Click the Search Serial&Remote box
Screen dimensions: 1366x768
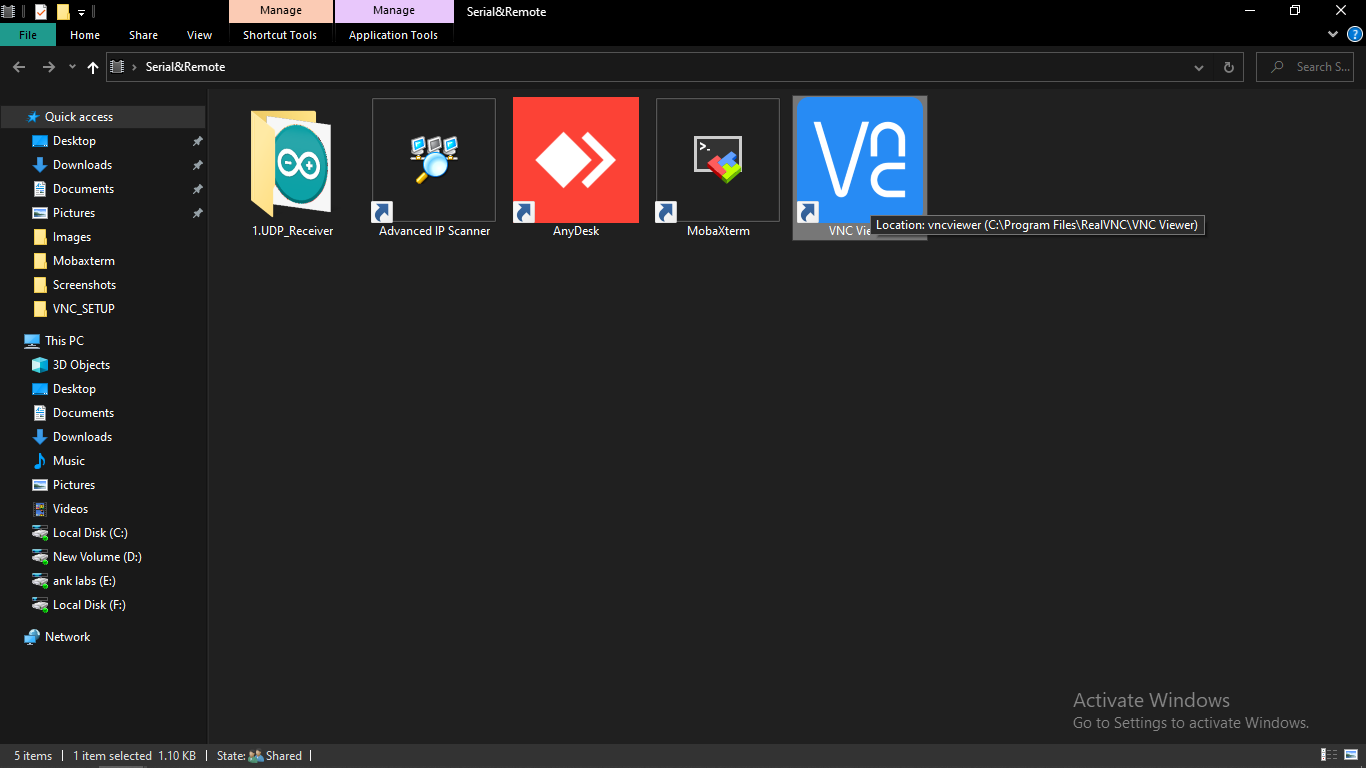pyautogui.click(x=1305, y=67)
